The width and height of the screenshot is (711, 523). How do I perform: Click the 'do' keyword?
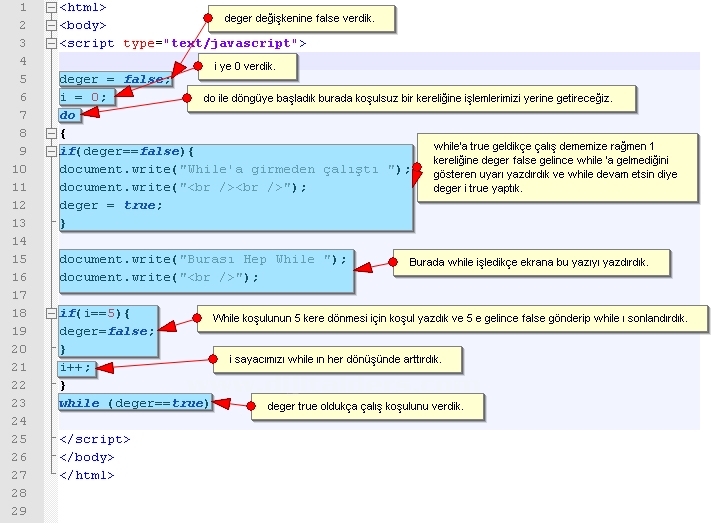coord(67,115)
